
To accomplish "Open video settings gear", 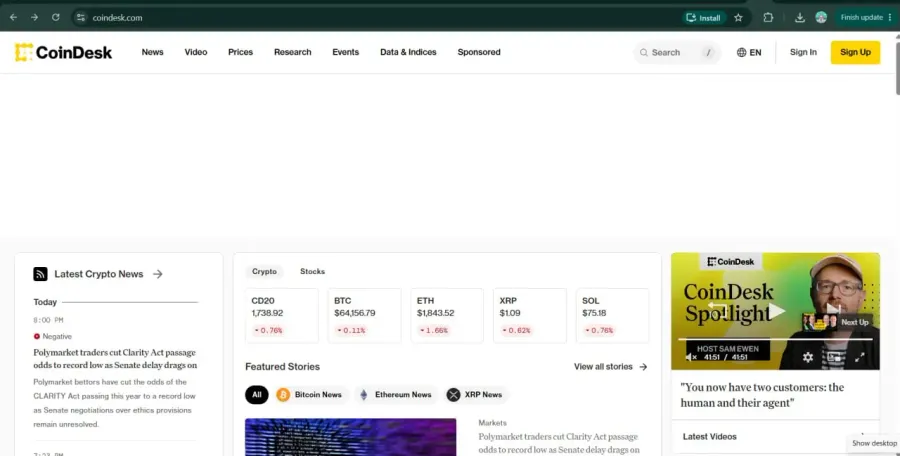I will tap(808, 357).
